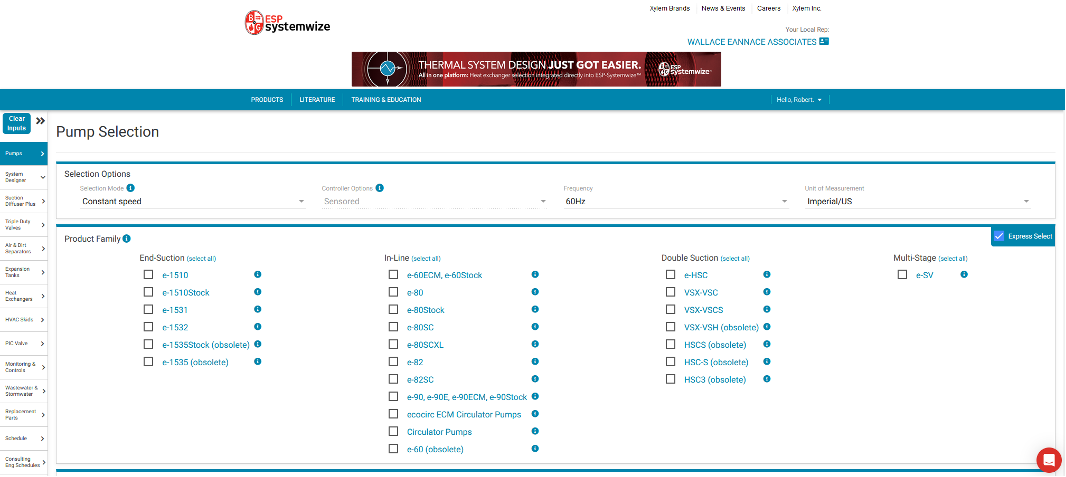1066x477 pixels.
Task: Click the Selection Mode info icon
Action: [x=131, y=188]
